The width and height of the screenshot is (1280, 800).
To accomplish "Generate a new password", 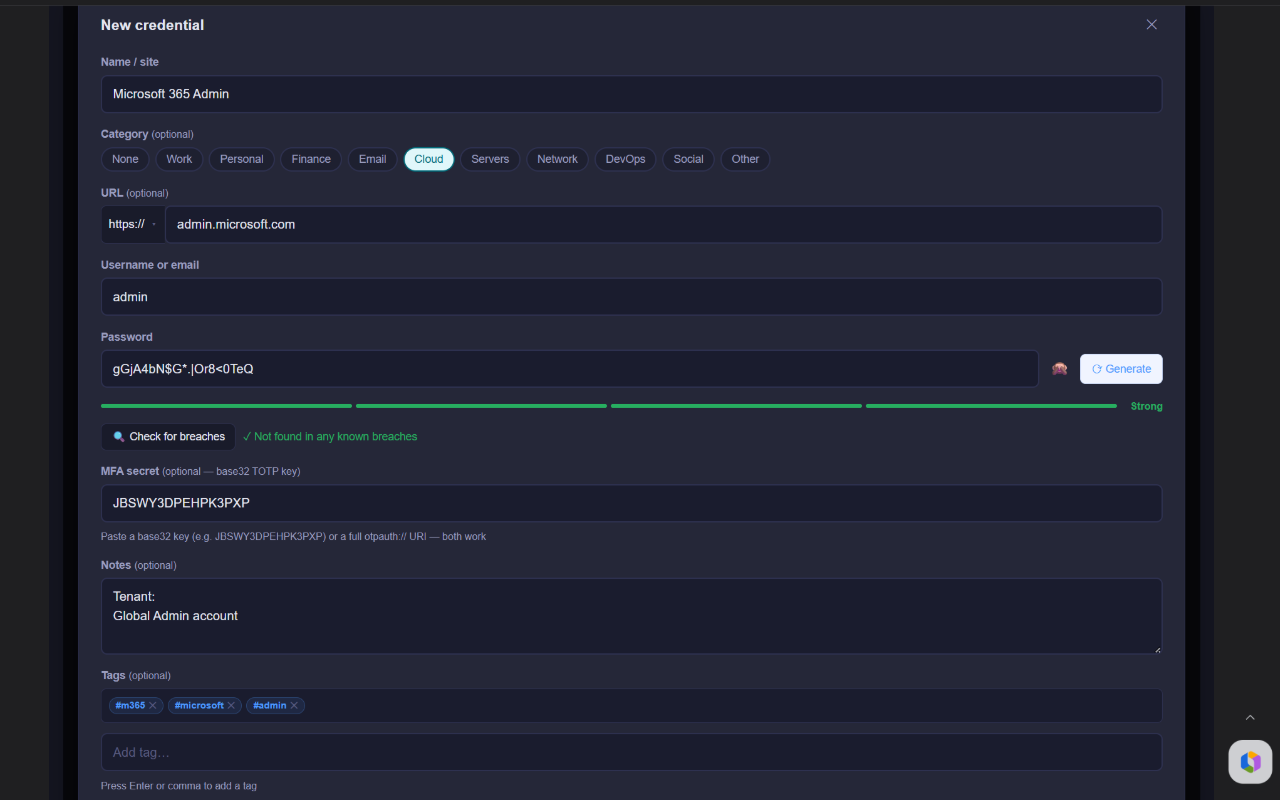I will 1121,369.
